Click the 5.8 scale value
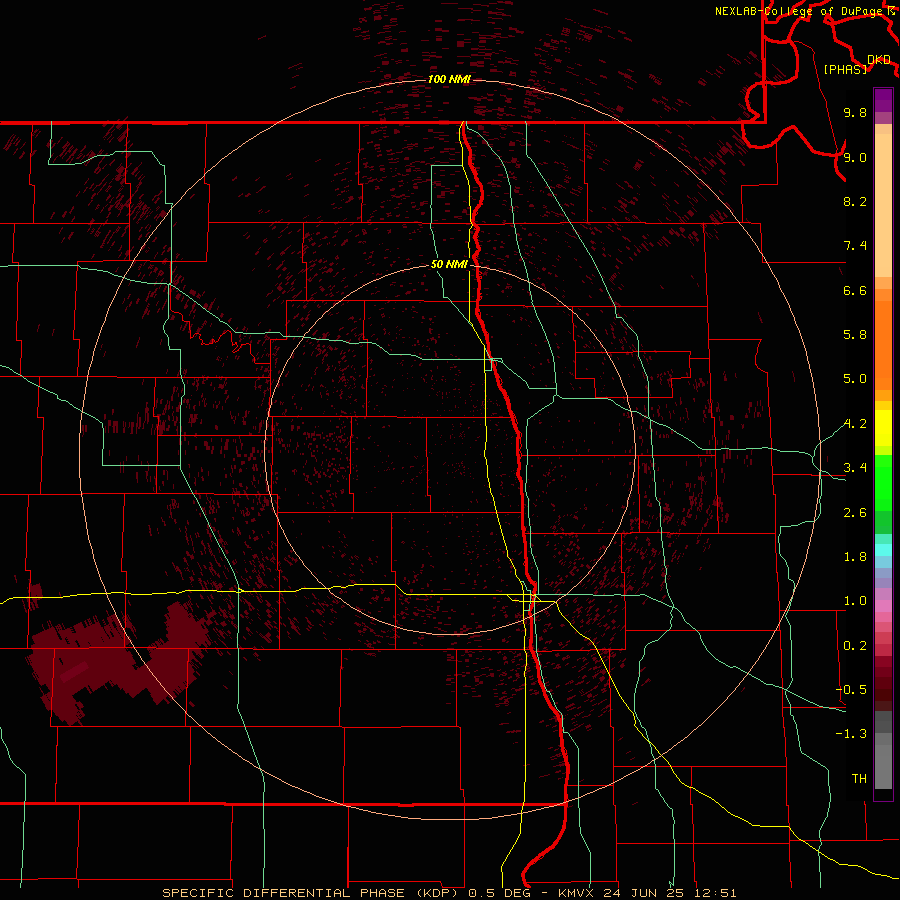Screen dimensions: 900x900 click(855, 335)
